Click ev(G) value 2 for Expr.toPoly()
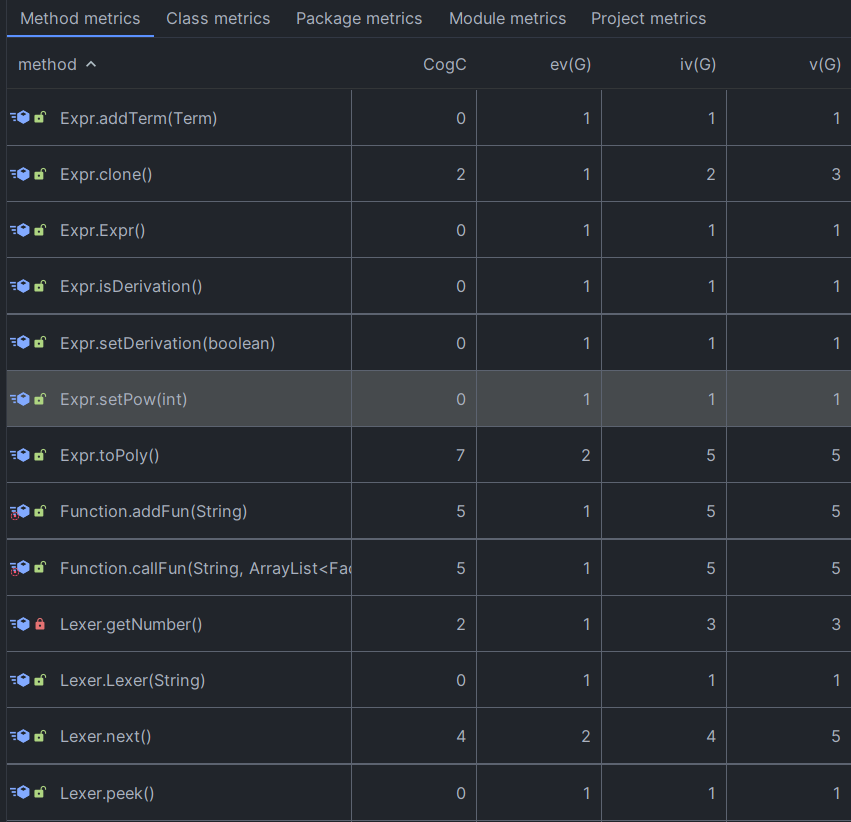Viewport: 851px width, 822px height. [586, 455]
